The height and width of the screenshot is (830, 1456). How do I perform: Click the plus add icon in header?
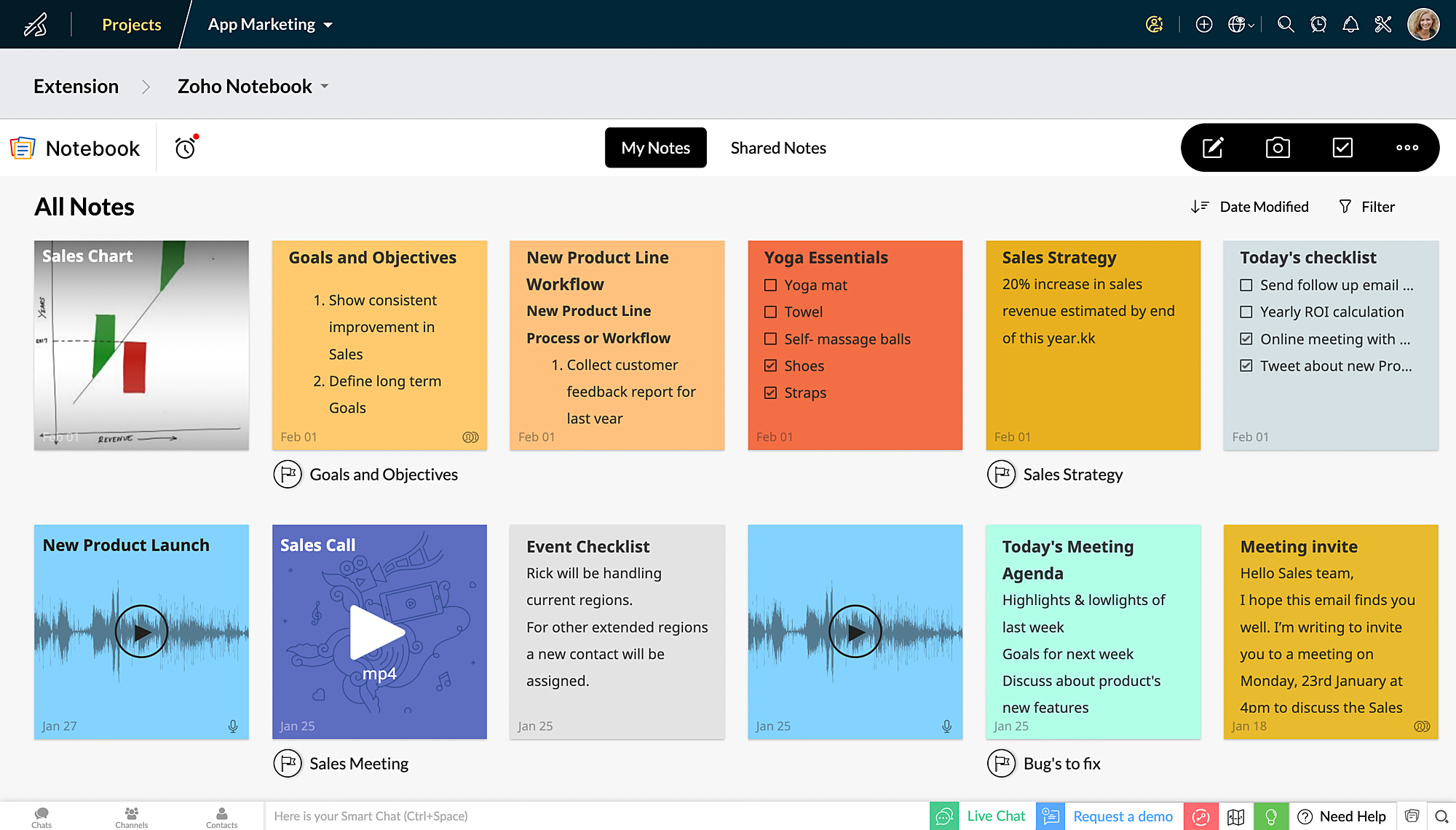coord(1204,25)
